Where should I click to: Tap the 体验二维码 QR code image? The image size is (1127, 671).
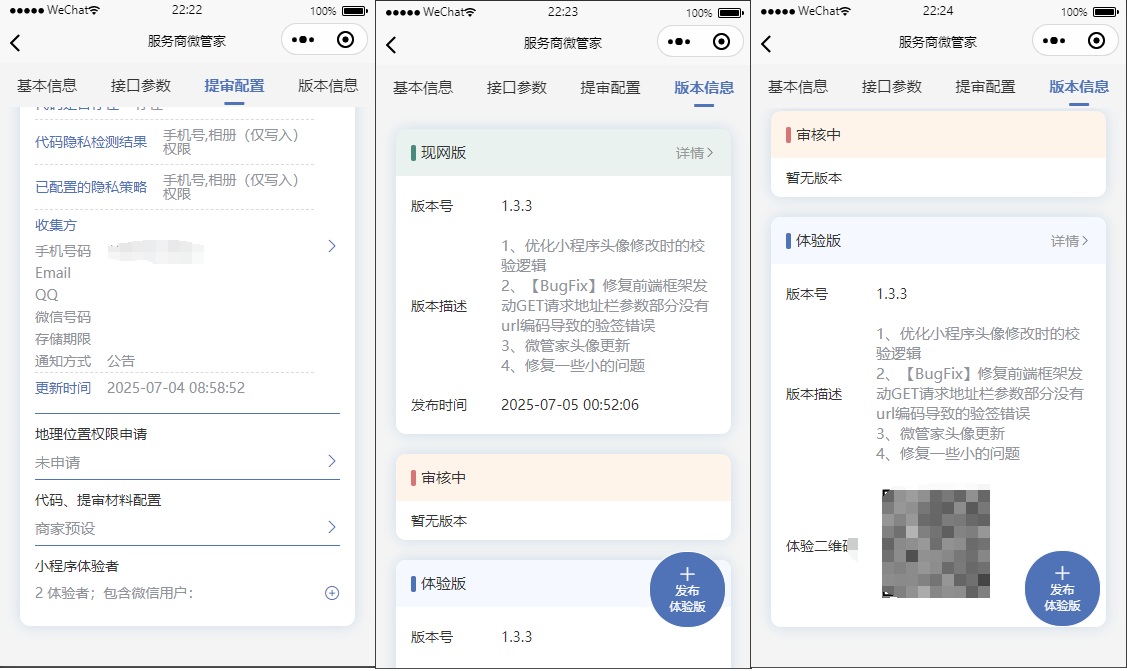point(936,542)
